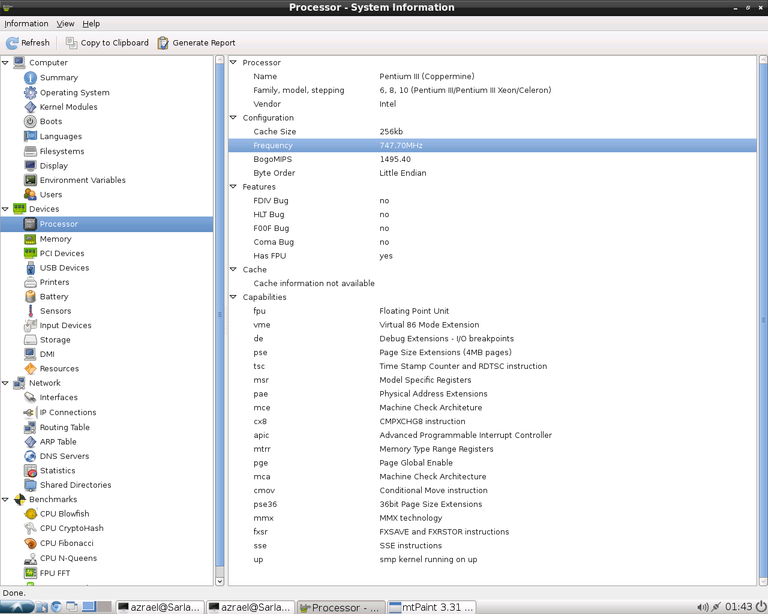Collapse the Devices tree section
768x614 pixels.
tap(6, 209)
